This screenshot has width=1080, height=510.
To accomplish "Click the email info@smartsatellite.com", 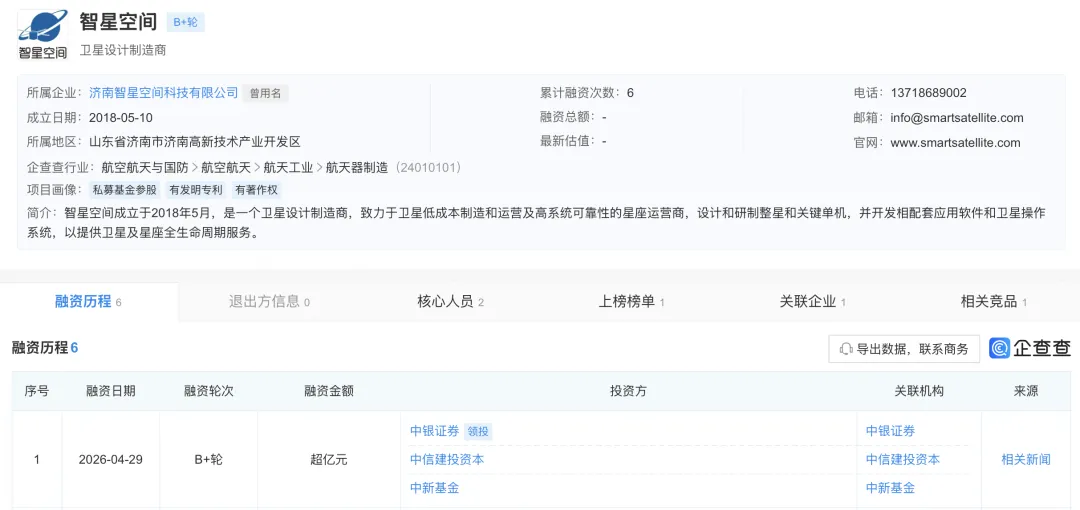I will click(x=957, y=118).
